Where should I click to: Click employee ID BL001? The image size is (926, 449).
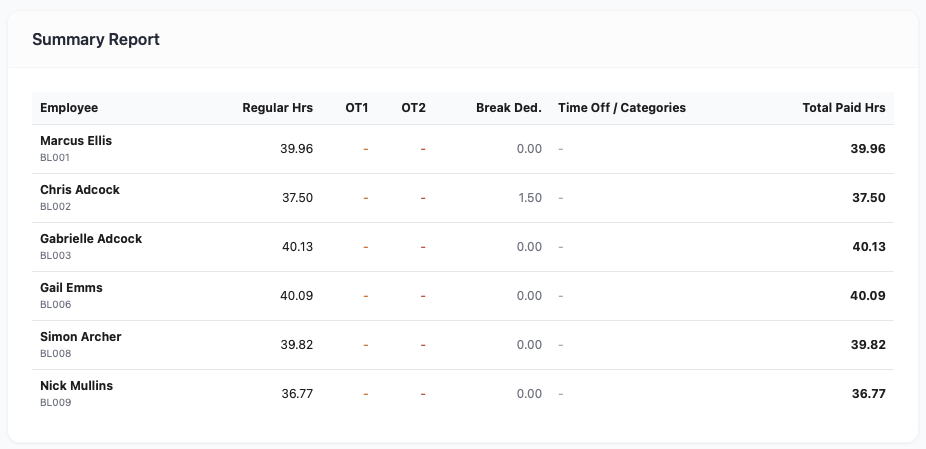(x=55, y=158)
